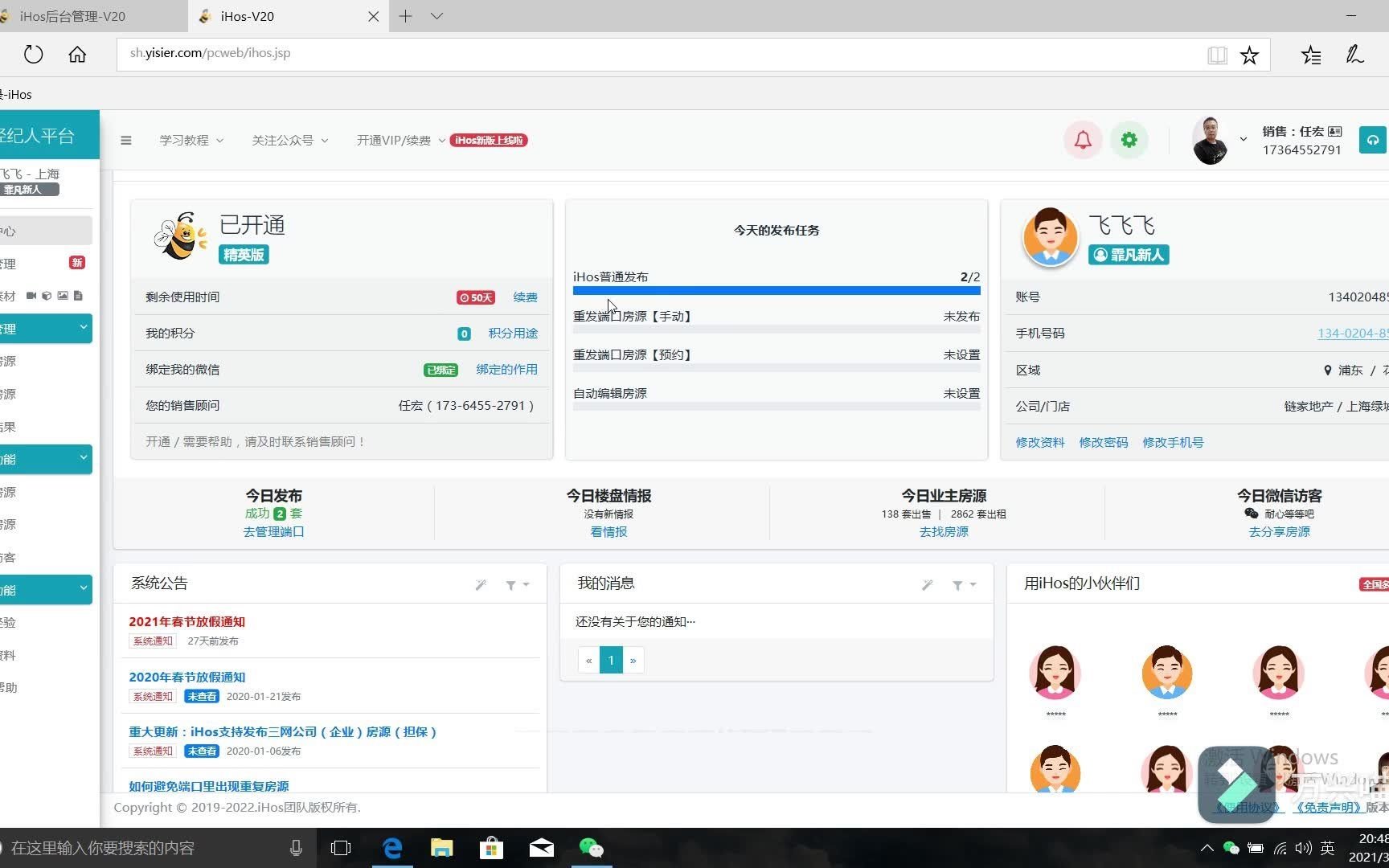Open File Explorer in taskbar
Image resolution: width=1389 pixels, height=868 pixels.
click(x=442, y=848)
